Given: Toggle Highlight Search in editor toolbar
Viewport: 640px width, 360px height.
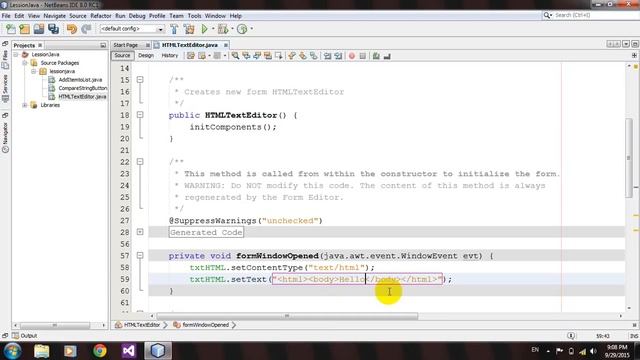Looking at the screenshot, I should coord(267,56).
